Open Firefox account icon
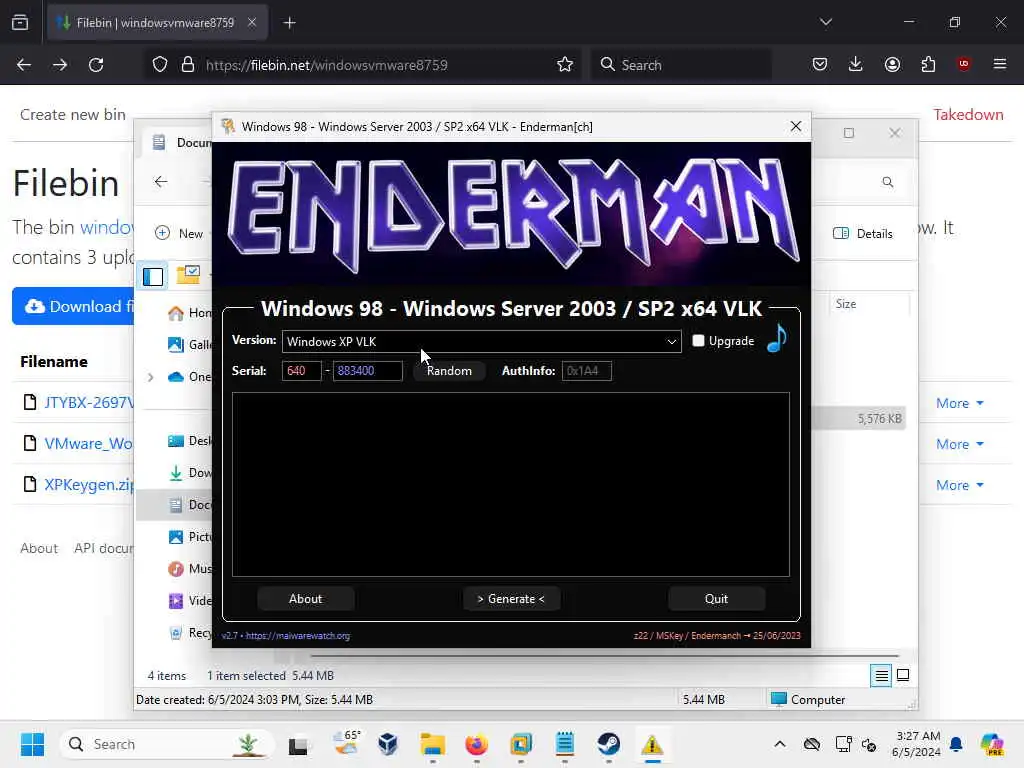Viewport: 1024px width, 768px height. (x=892, y=65)
